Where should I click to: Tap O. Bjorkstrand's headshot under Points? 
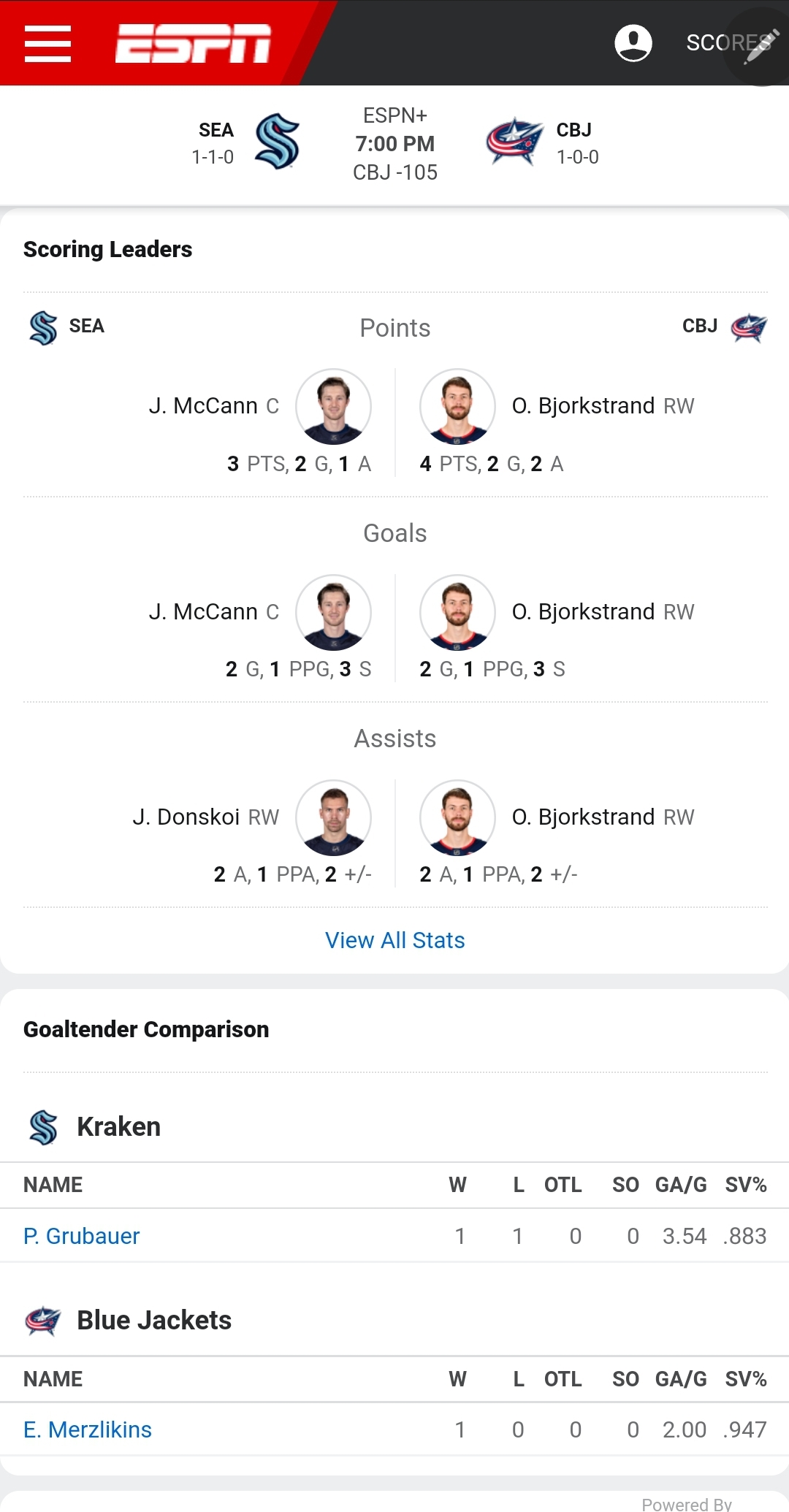click(457, 406)
